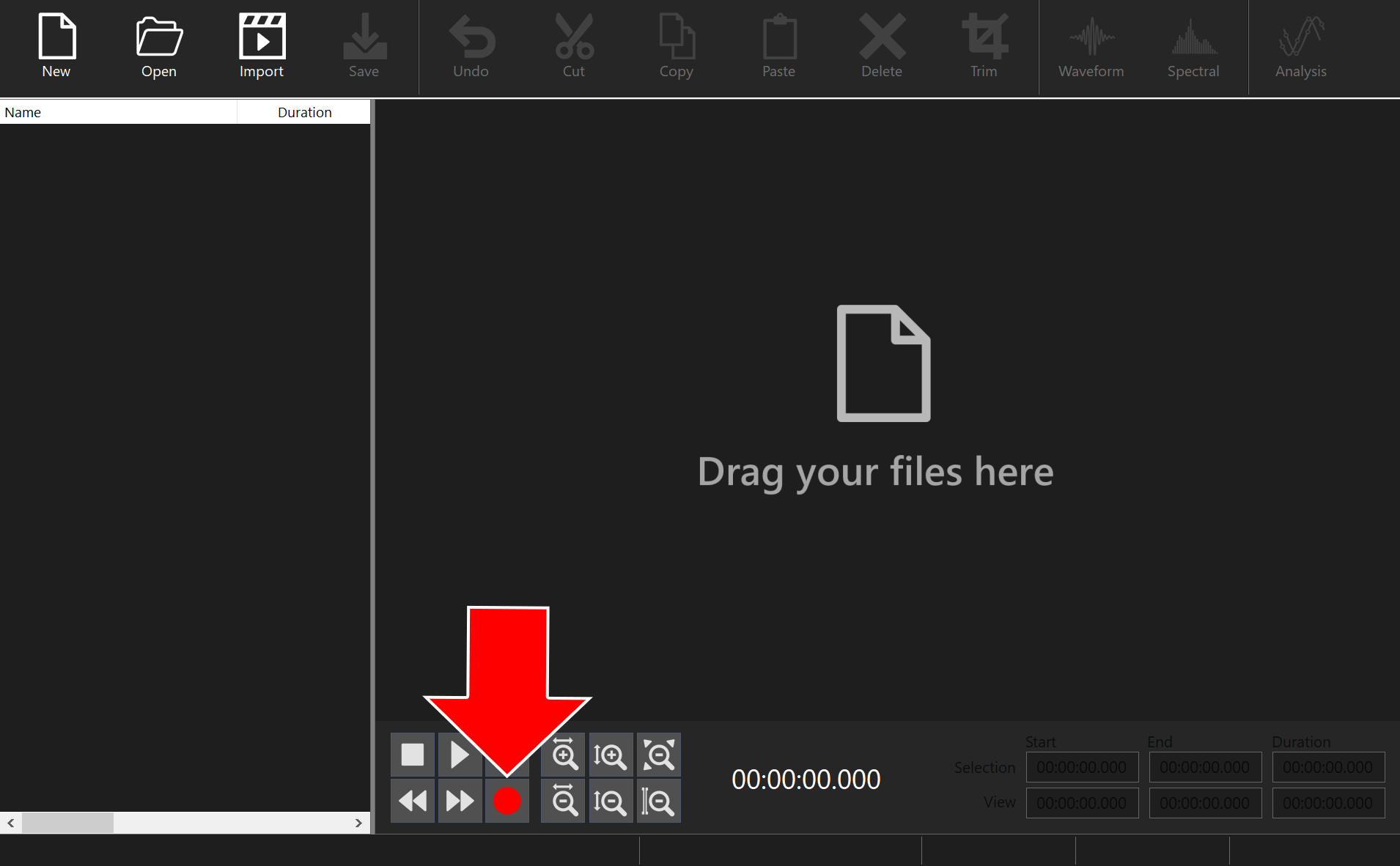Click the fast-forward double-arrow button
Viewport: 1400px width, 866px height.
460,801
